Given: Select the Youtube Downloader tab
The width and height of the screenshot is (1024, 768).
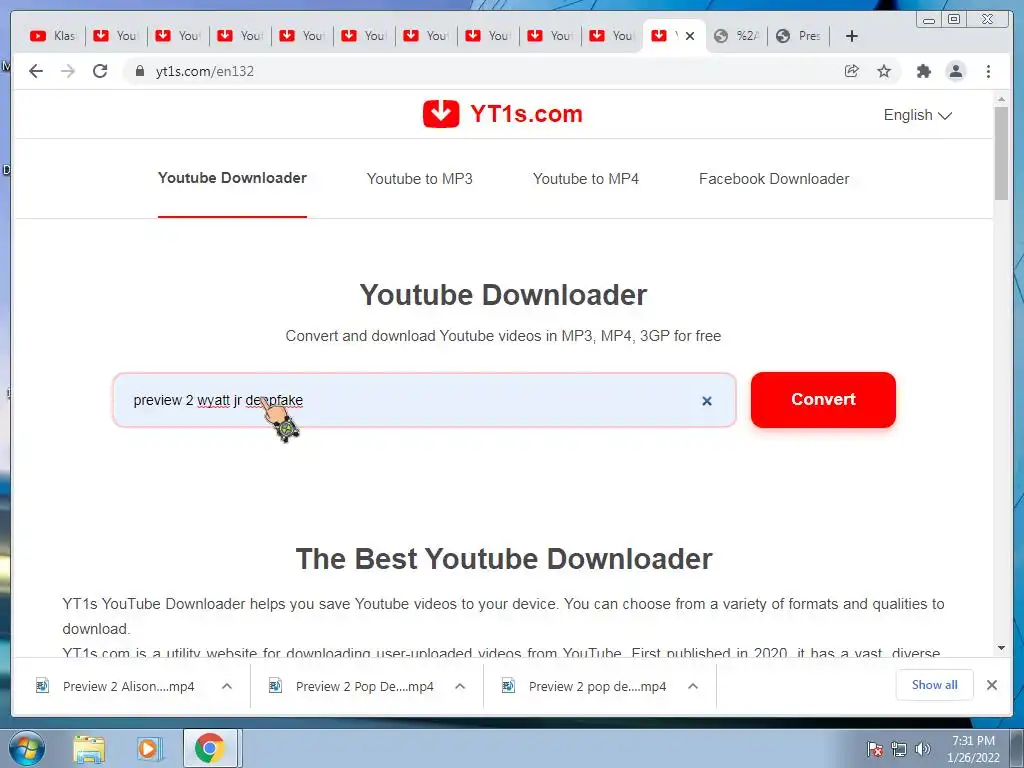Looking at the screenshot, I should pyautogui.click(x=232, y=178).
